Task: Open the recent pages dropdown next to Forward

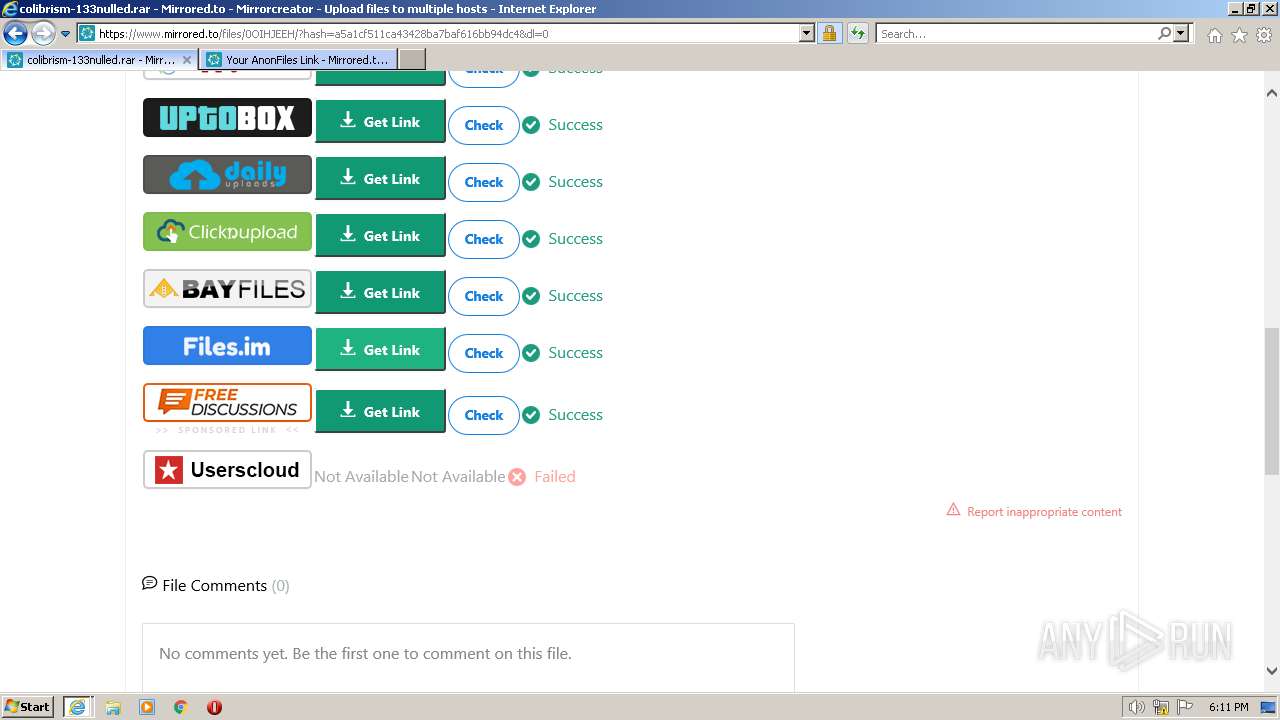Action: coord(66,34)
